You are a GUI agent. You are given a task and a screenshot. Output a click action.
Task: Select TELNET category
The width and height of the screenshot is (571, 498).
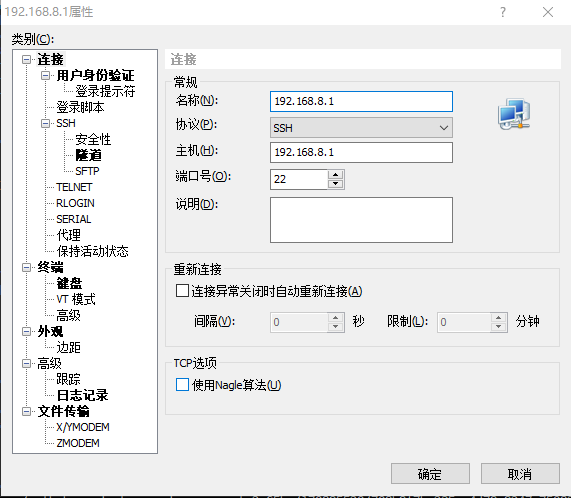74,187
